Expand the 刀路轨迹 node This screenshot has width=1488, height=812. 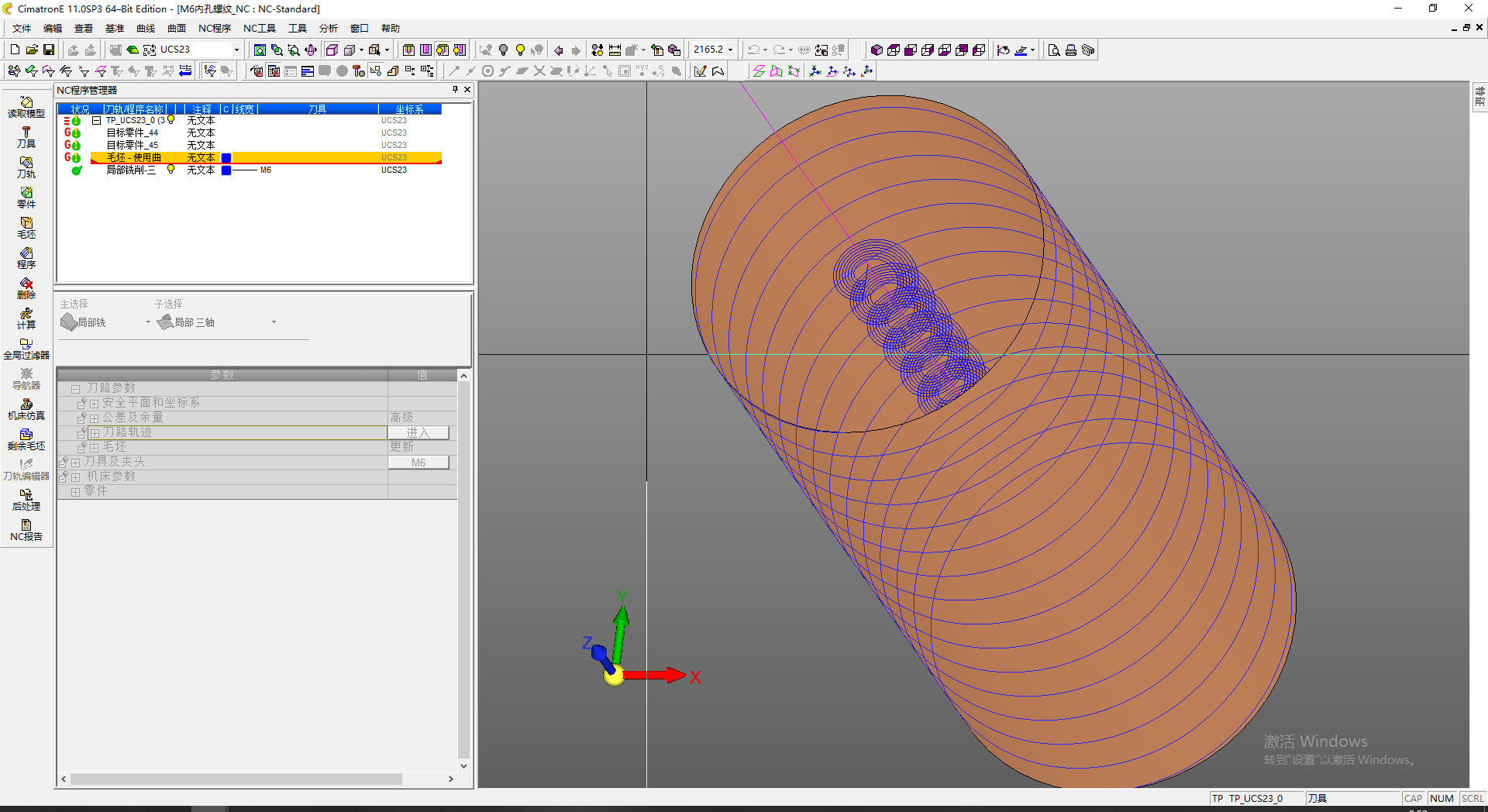pyautogui.click(x=95, y=433)
